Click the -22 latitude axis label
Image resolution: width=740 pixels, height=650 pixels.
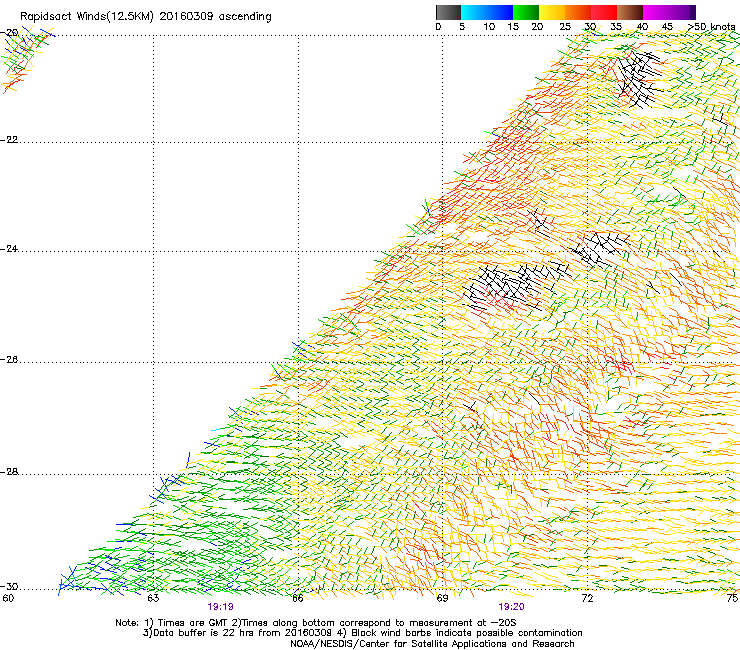pos(9,140)
